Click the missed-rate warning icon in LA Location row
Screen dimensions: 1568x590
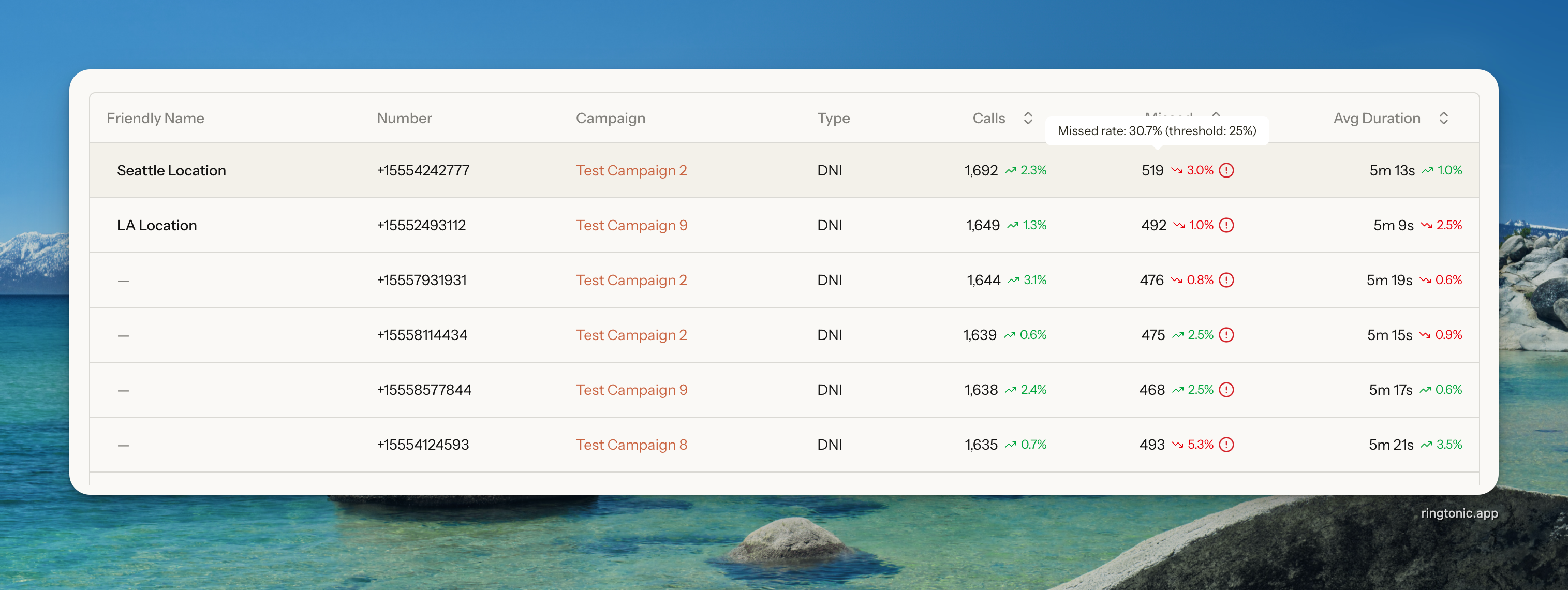(x=1226, y=225)
